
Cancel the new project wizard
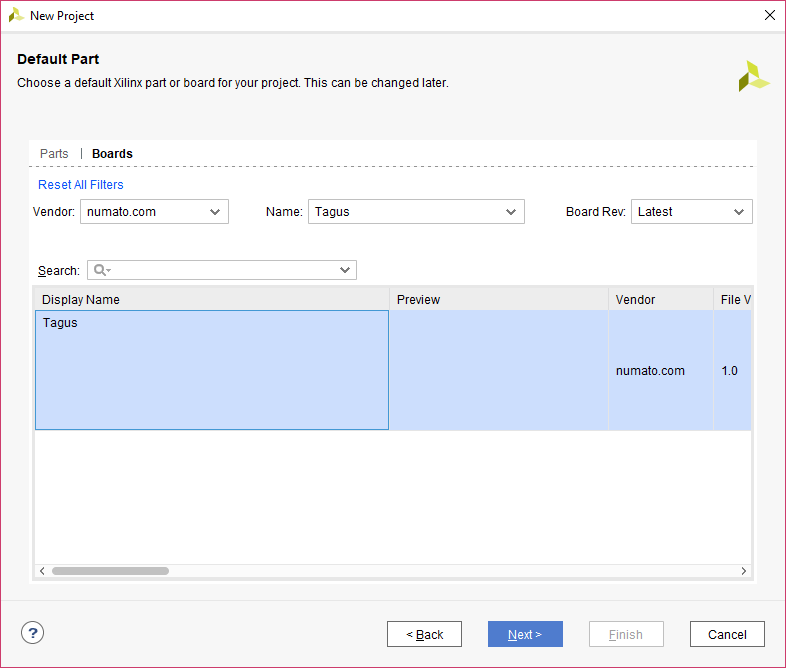[x=727, y=634]
